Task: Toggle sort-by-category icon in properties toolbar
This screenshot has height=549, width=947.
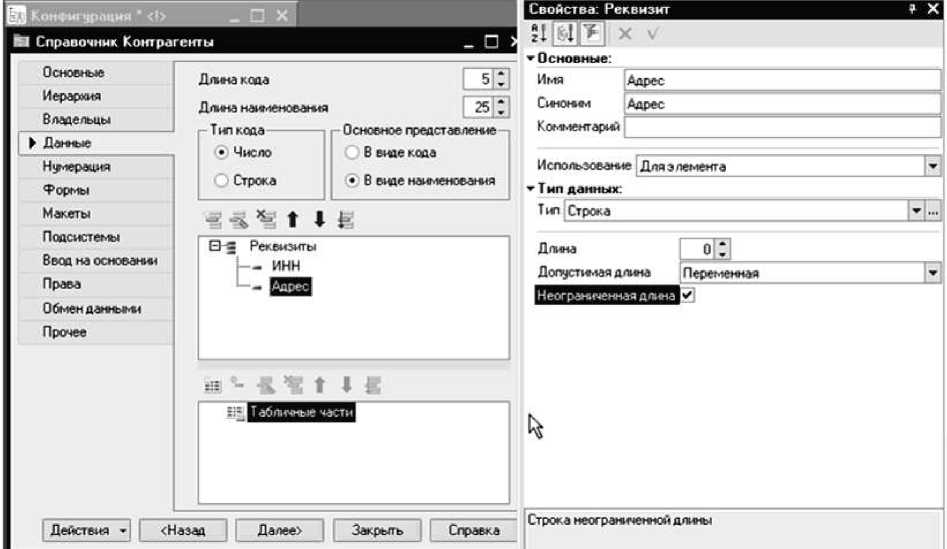Action: (x=565, y=33)
